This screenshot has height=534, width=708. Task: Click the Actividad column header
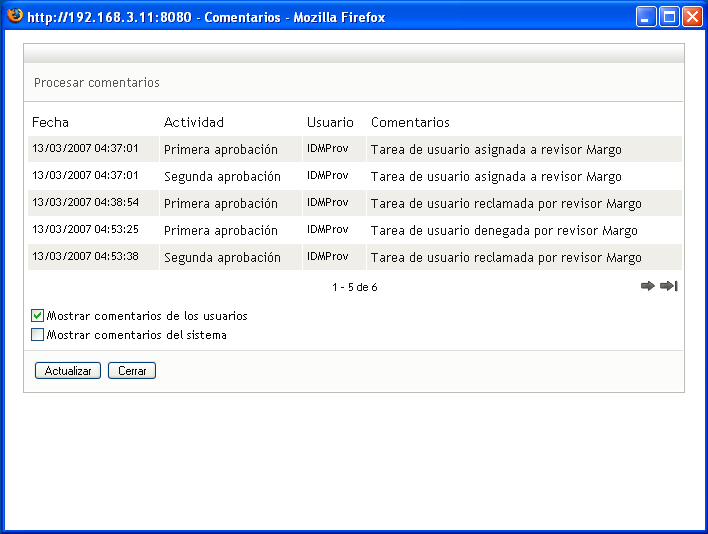click(194, 122)
